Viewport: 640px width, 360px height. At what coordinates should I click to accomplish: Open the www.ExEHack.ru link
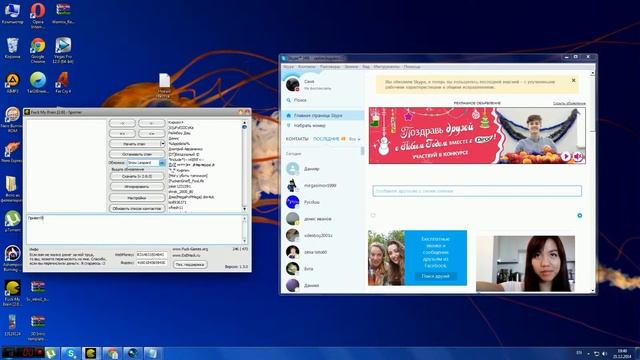pyautogui.click(x=186, y=255)
